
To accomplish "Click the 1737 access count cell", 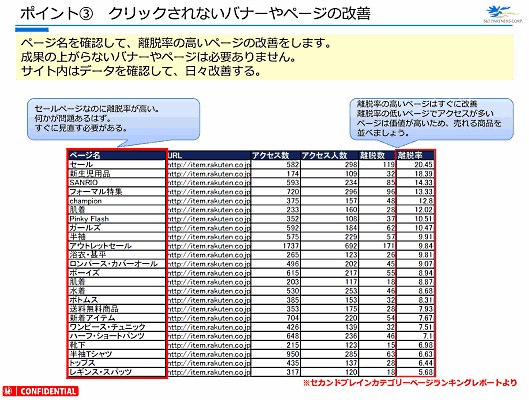I will pyautogui.click(x=276, y=246).
